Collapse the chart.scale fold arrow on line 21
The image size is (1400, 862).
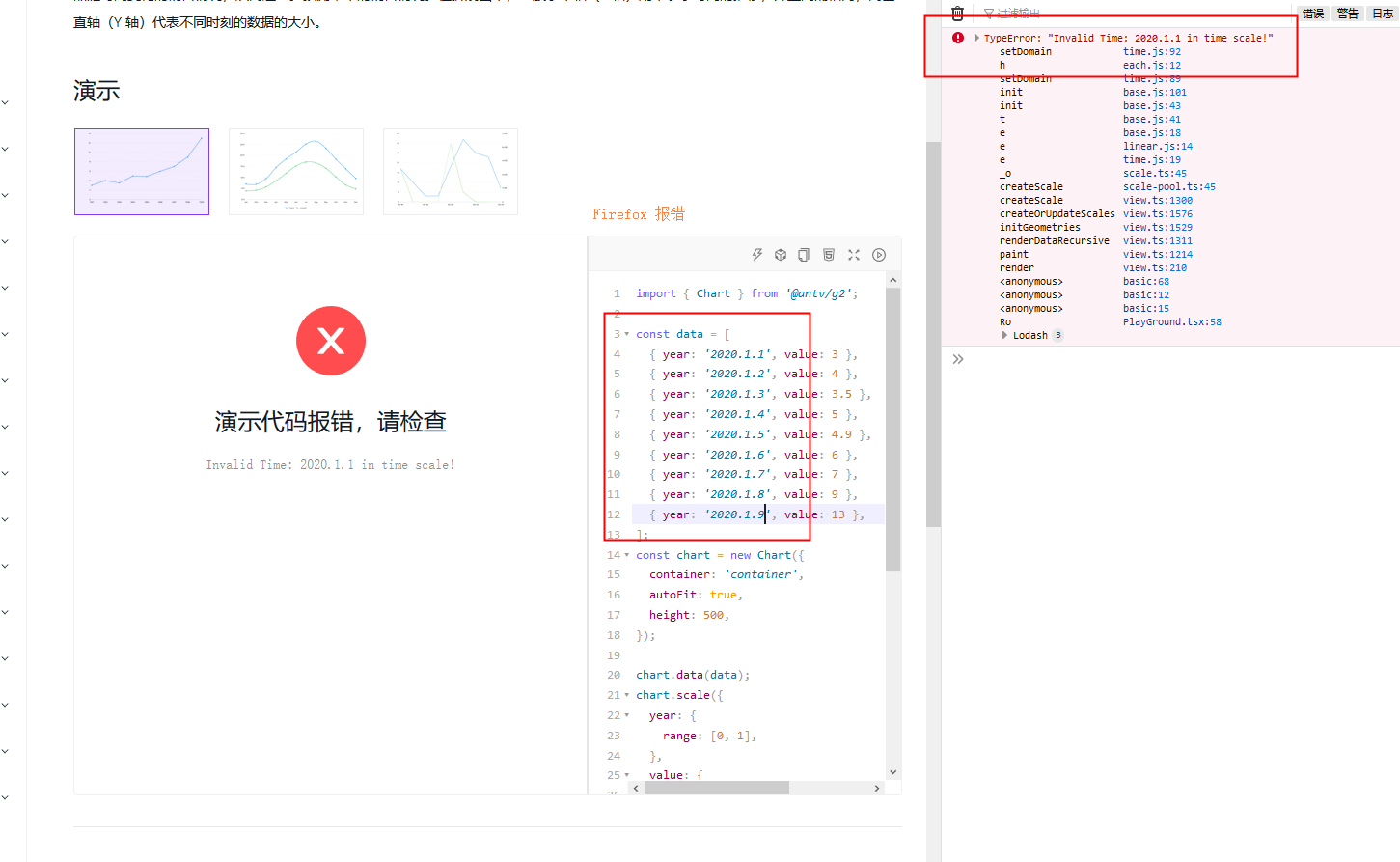click(x=627, y=695)
